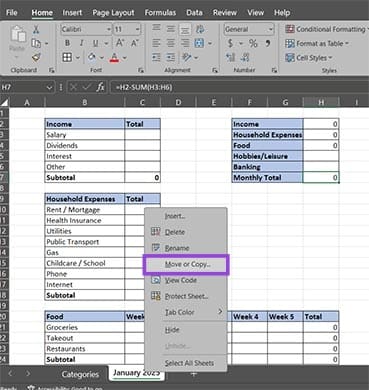
Task: Open Format as Table menu
Action: click(317, 44)
